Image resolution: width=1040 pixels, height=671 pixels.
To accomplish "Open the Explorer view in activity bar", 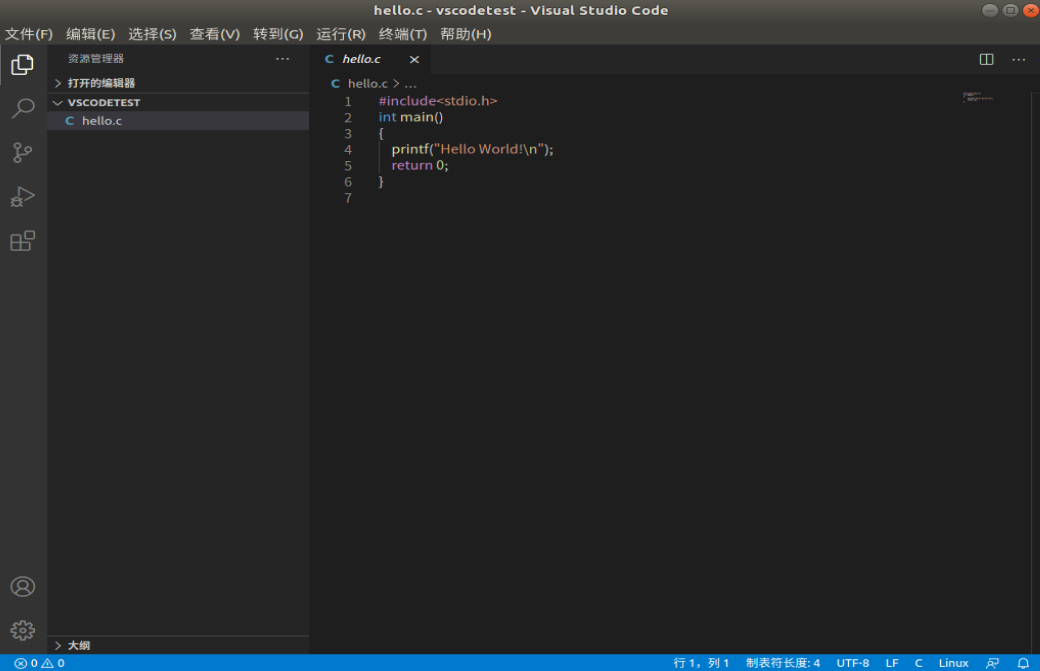I will click(x=23, y=64).
